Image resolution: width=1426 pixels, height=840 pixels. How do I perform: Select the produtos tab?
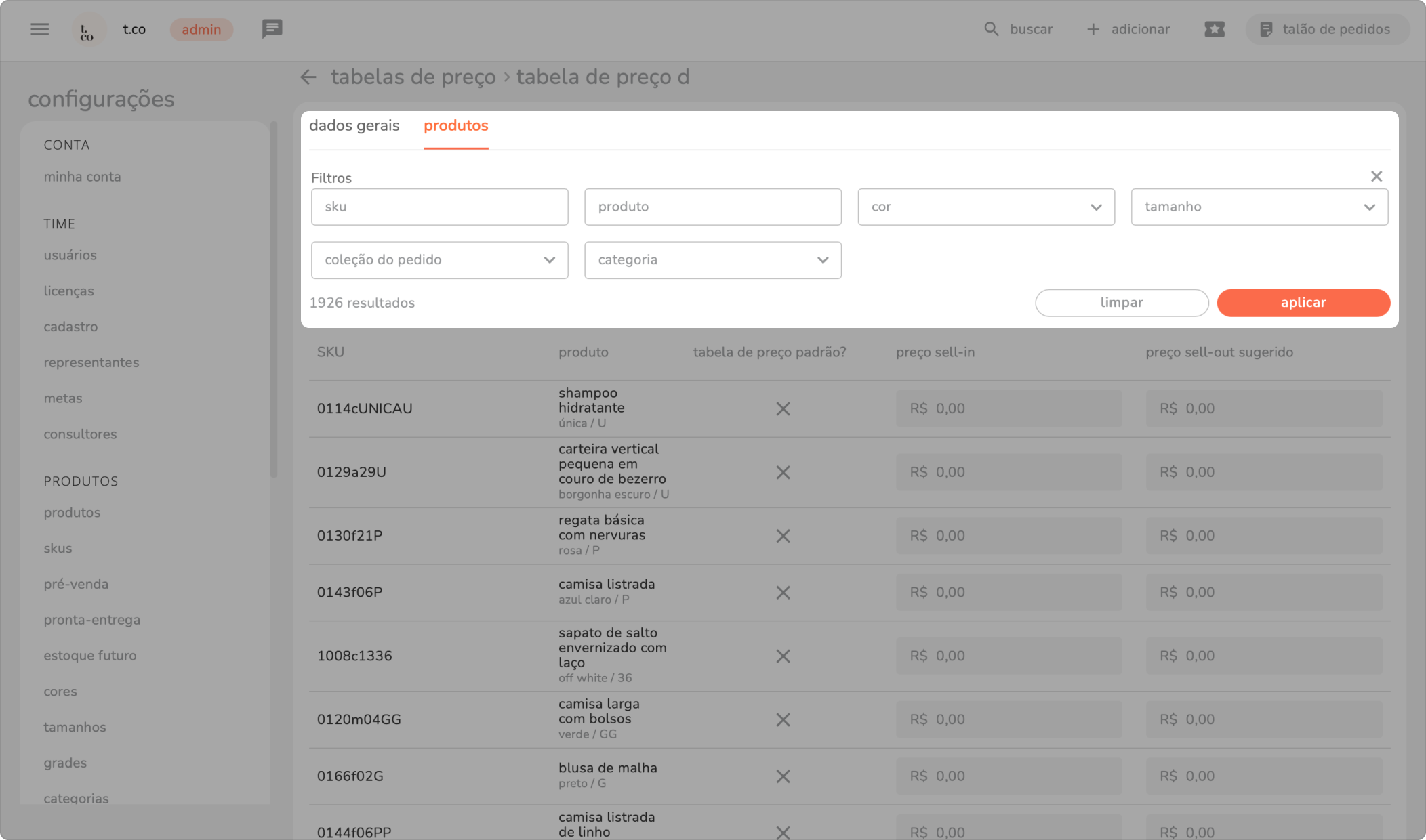click(455, 126)
